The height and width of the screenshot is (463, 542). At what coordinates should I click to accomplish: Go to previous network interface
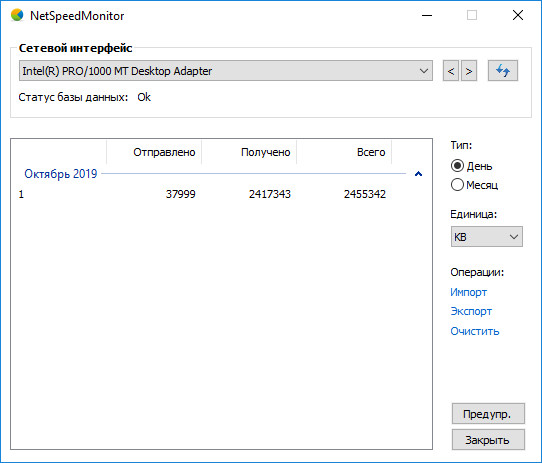451,71
